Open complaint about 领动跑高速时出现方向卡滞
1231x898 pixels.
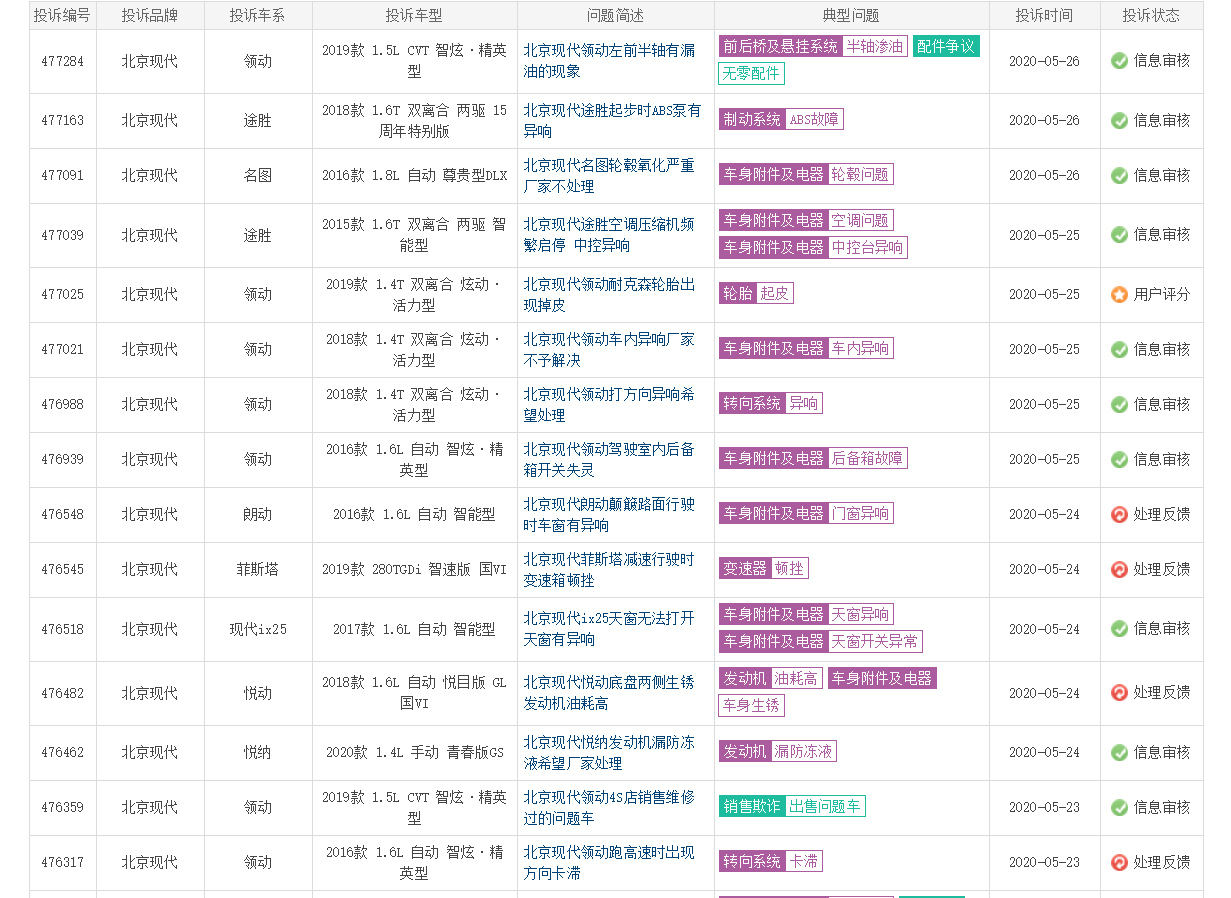609,863
